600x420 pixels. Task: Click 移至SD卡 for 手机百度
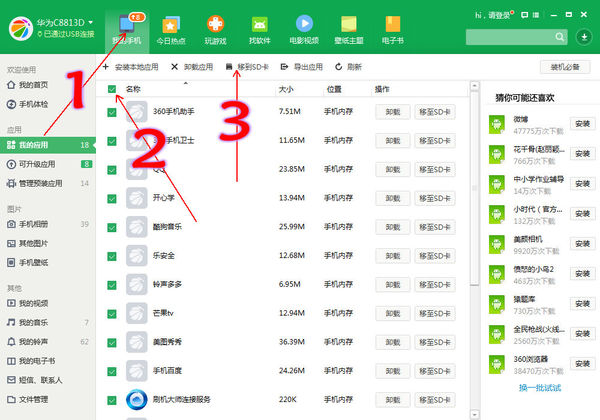coord(435,371)
